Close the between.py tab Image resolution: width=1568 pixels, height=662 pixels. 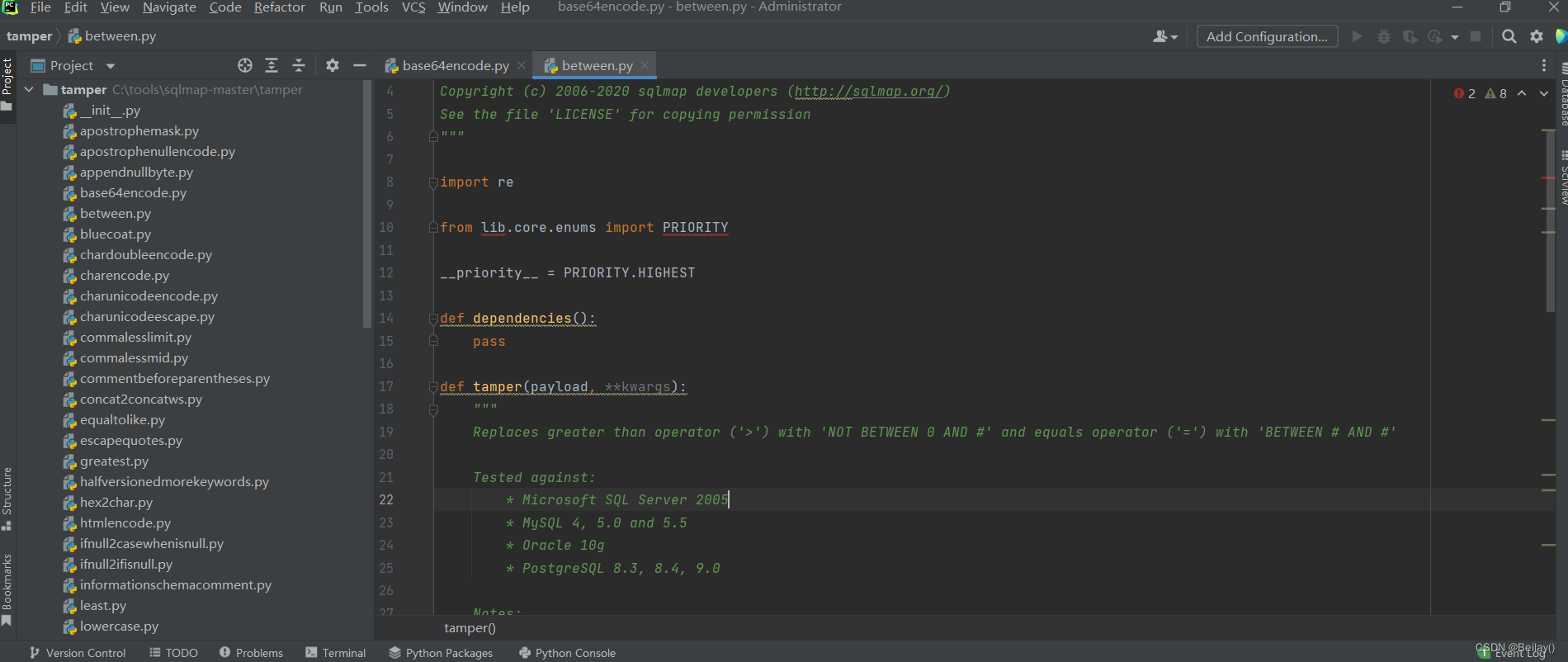click(x=645, y=65)
